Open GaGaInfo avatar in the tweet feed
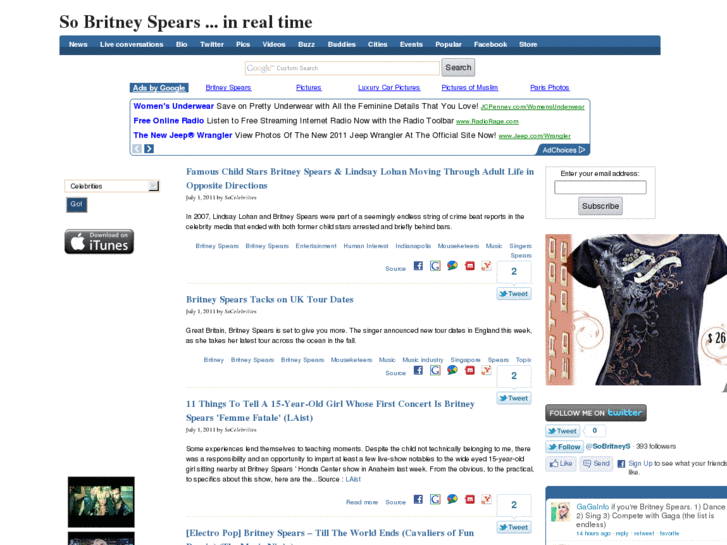This screenshot has width=727, height=545. (x=560, y=512)
